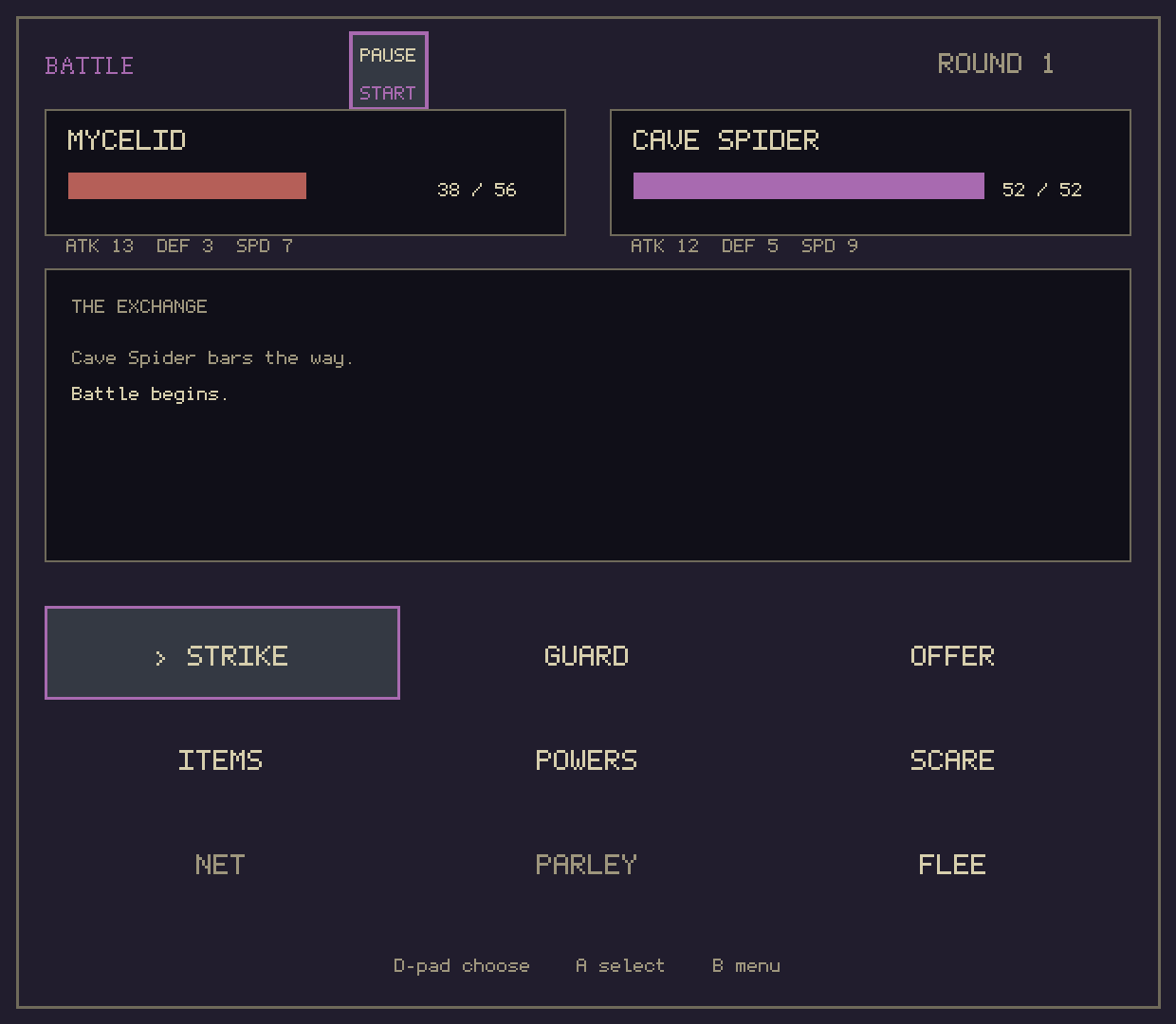Click Mycelid's ATK 13 stat
The width and height of the screenshot is (1176, 1024).
[x=100, y=246]
